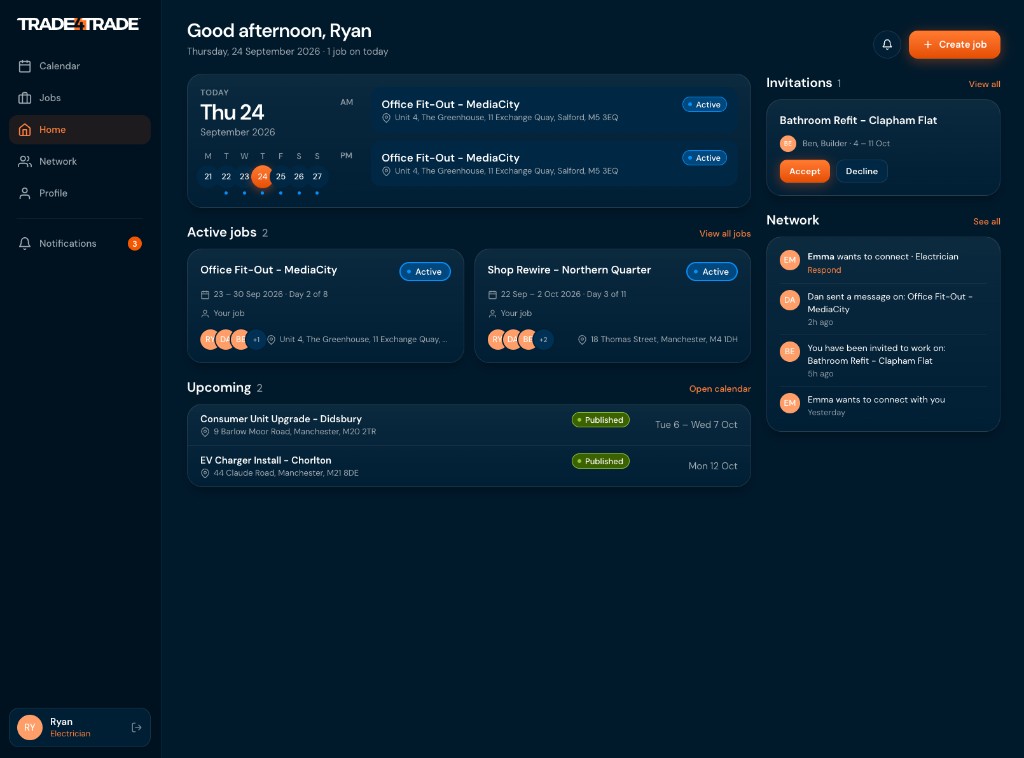The height and width of the screenshot is (758, 1024).
Task: Click the calendar icon beside 23 – 30 Sep 2026
Action: pos(205,294)
